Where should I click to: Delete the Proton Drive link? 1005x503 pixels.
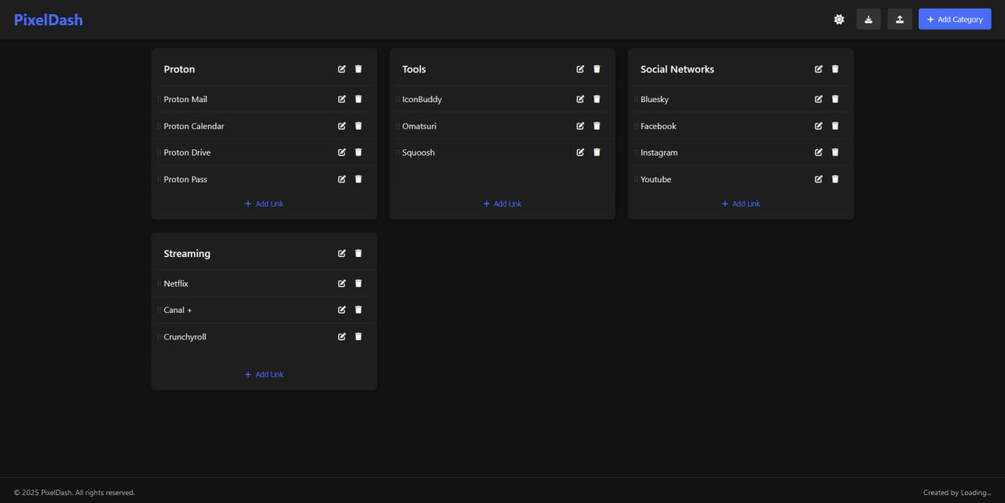pos(358,153)
